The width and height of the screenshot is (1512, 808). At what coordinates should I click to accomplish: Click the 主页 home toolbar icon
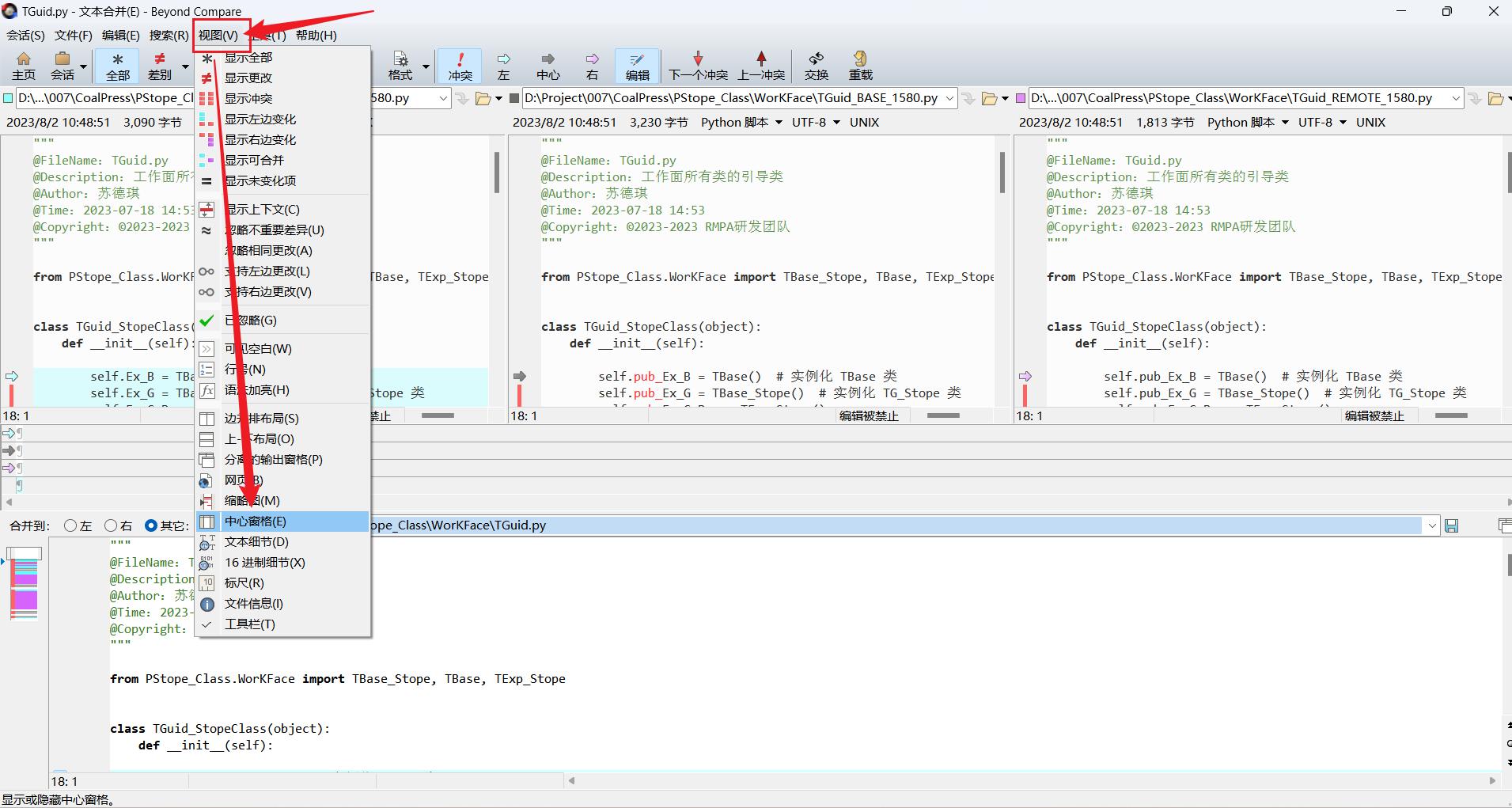point(24,66)
